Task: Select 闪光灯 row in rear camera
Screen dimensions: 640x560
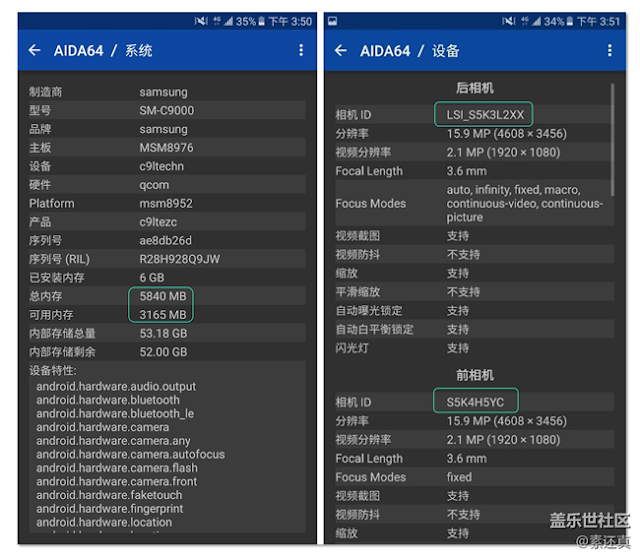Action: tap(474, 348)
